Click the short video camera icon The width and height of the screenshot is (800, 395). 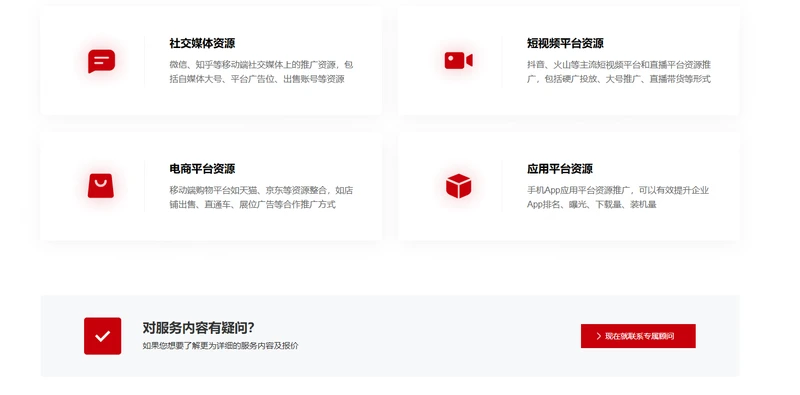pyautogui.click(x=458, y=60)
